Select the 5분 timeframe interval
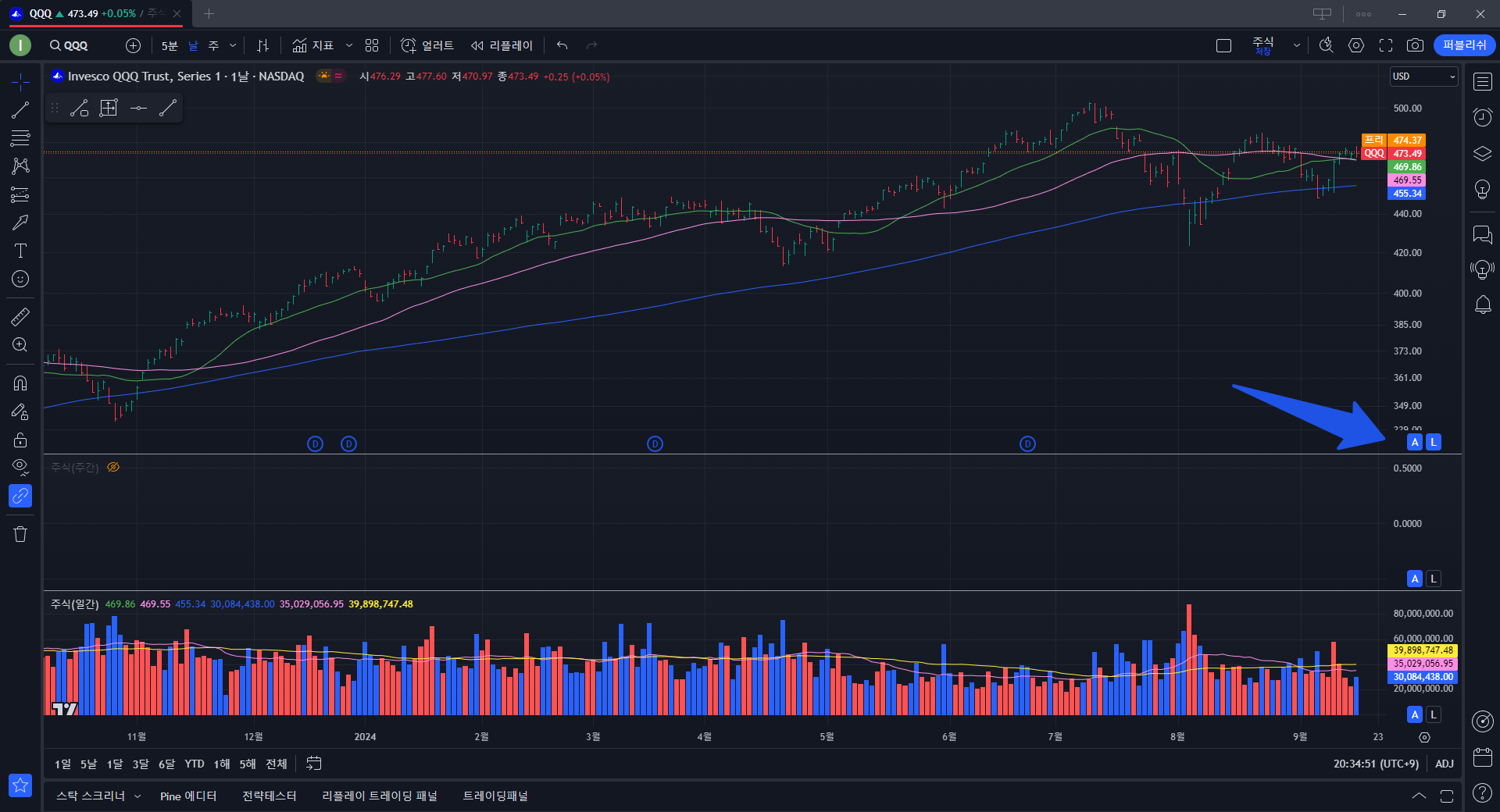This screenshot has width=1500, height=812. 170,45
